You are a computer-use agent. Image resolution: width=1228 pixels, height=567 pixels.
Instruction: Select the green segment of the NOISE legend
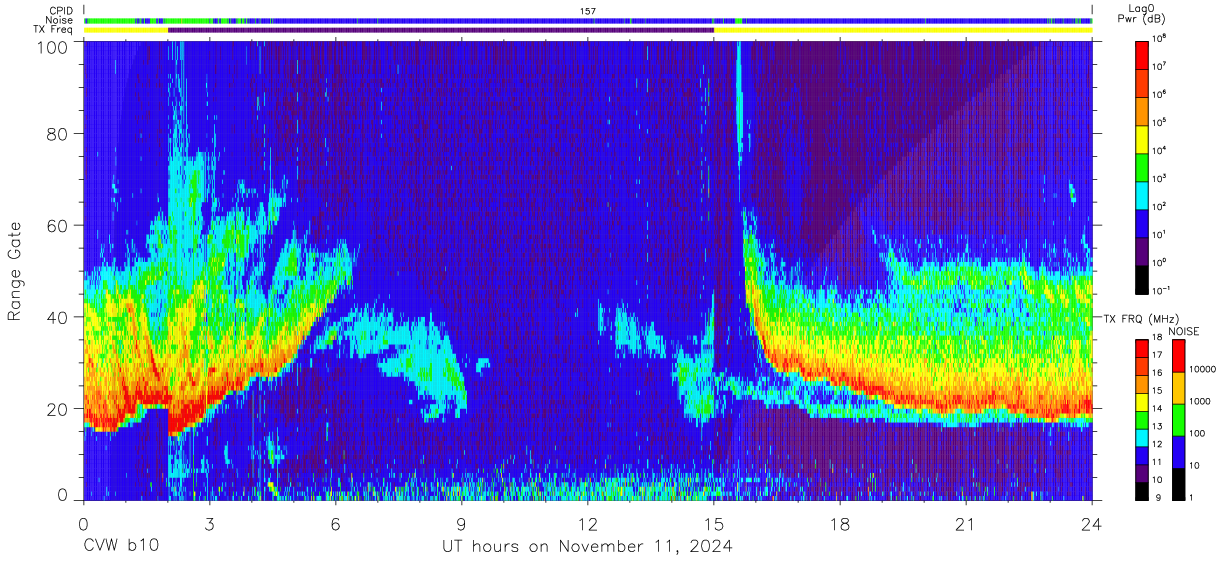(1178, 419)
